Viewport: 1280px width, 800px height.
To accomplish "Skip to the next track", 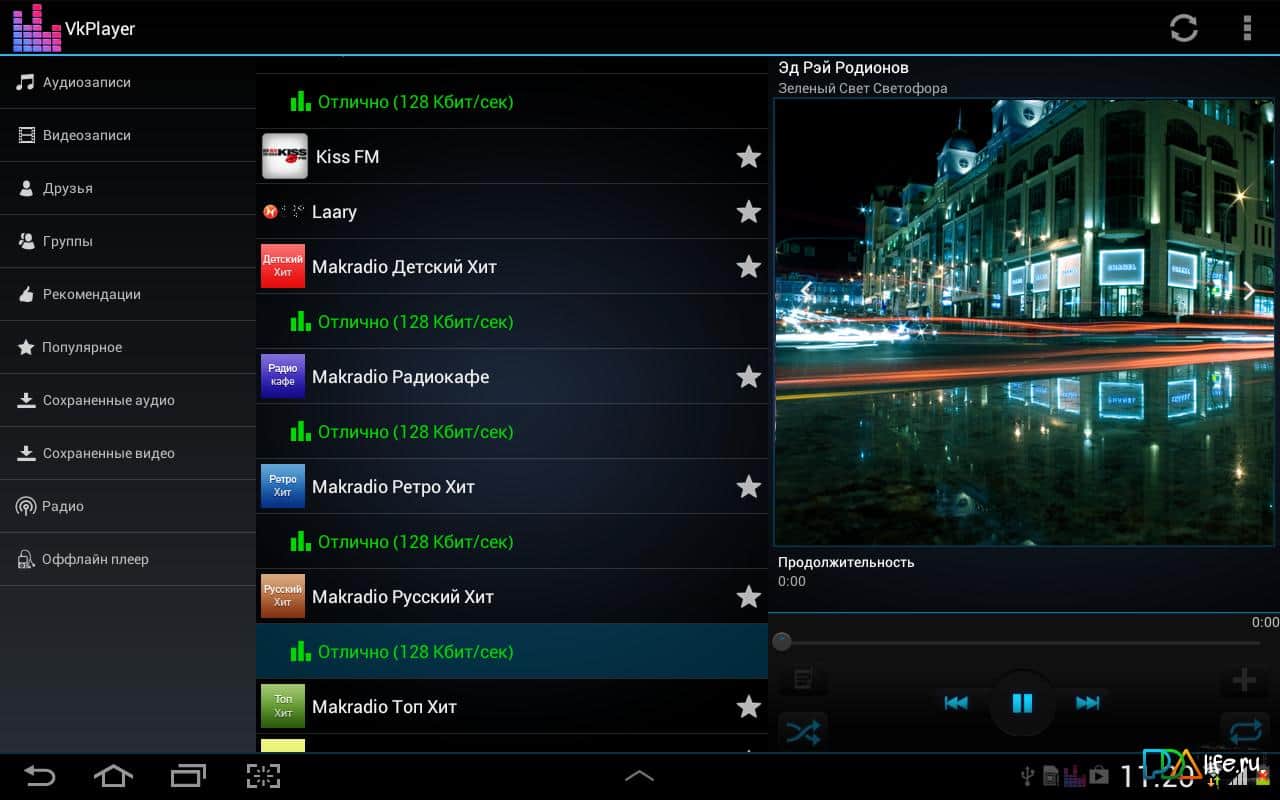I will click(1087, 703).
